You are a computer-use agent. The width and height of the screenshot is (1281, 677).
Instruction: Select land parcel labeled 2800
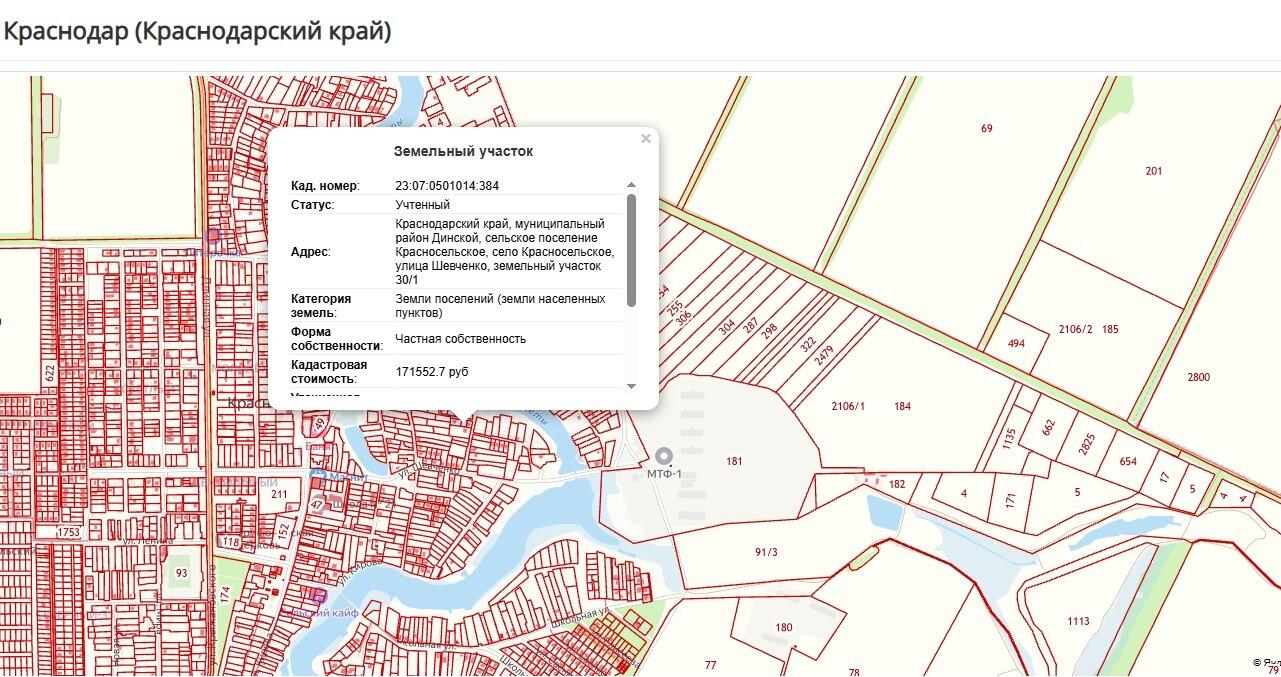point(1198,377)
